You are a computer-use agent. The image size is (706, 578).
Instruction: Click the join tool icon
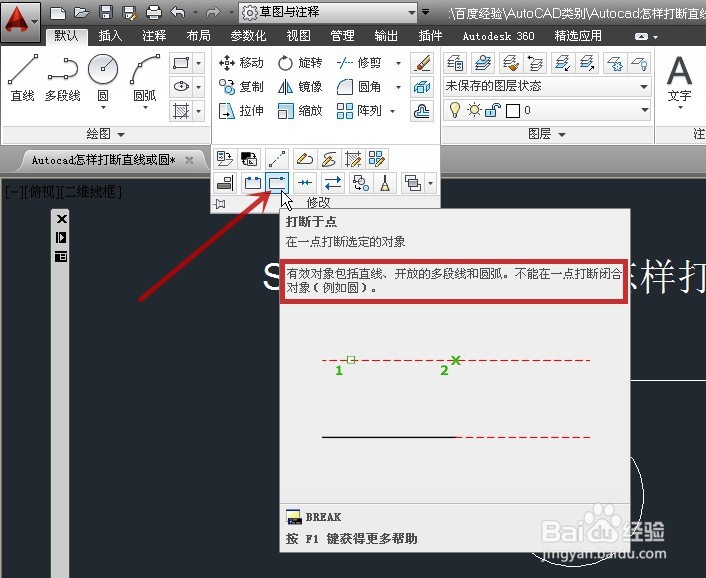click(x=305, y=183)
